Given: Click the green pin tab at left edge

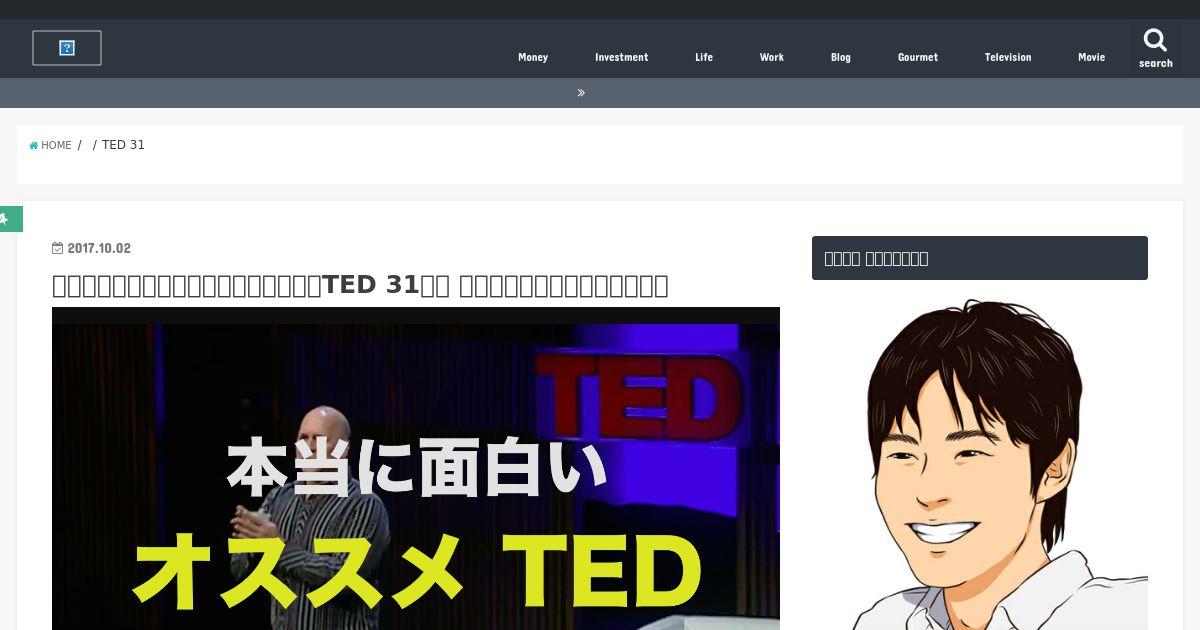Looking at the screenshot, I should tap(10, 218).
